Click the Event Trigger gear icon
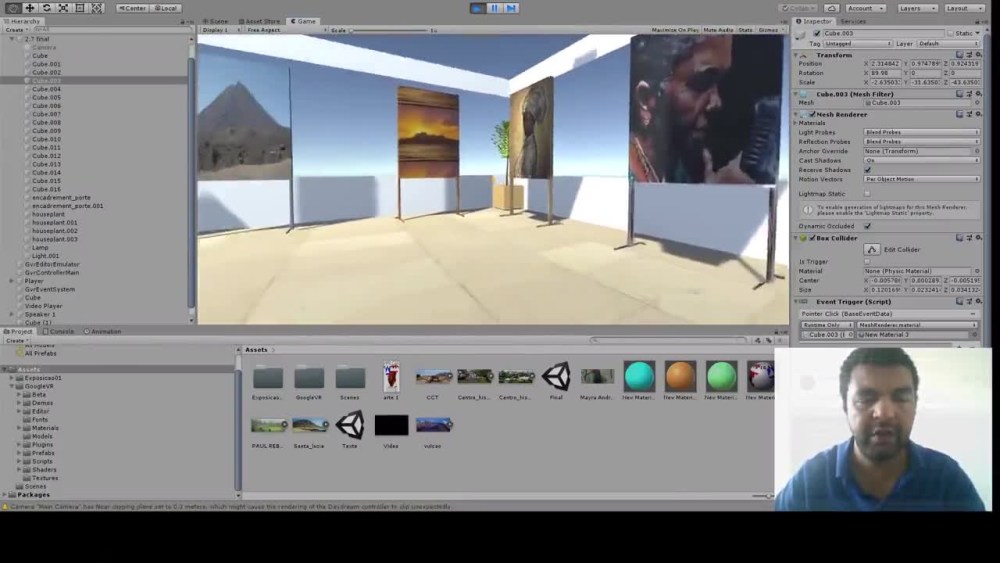Screen dimensions: 1000x563 coord(978,302)
